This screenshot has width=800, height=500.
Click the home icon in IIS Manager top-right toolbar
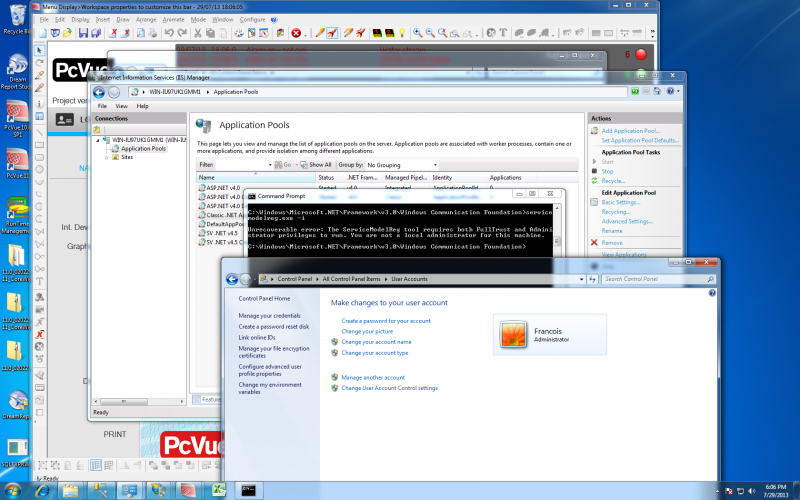[657, 91]
